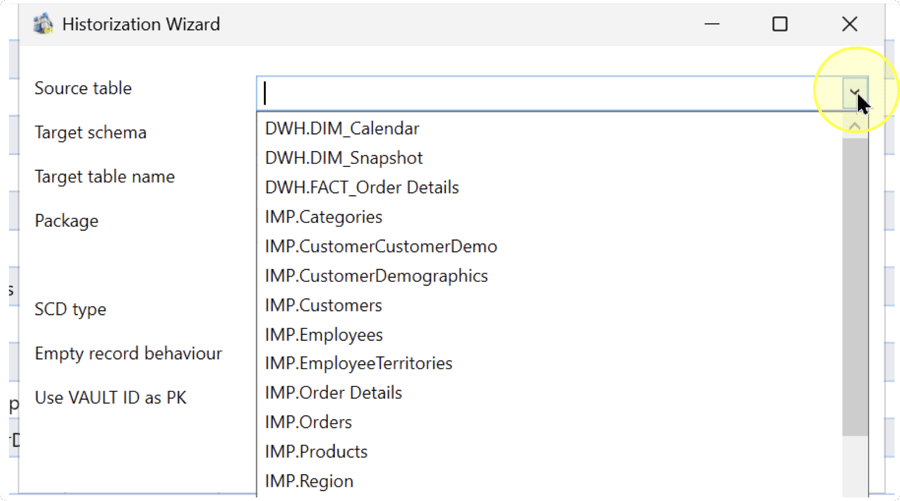Select IMP.Employees as source
This screenshot has height=501, width=900.
click(549, 335)
